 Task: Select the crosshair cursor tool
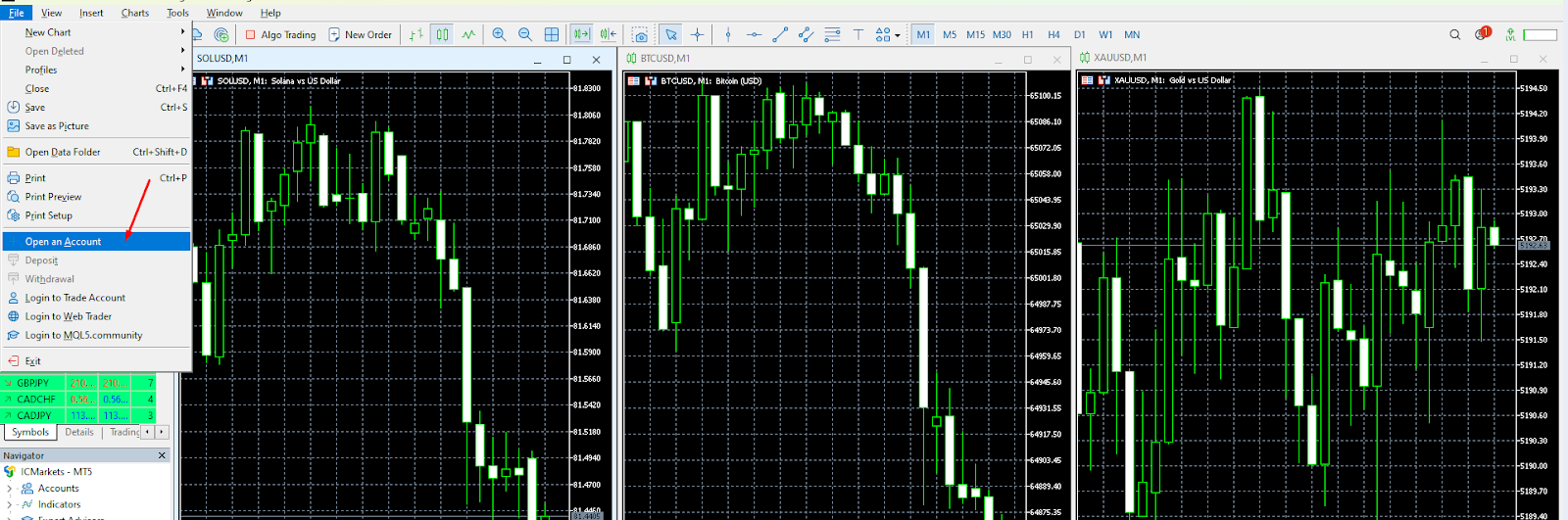(x=697, y=34)
